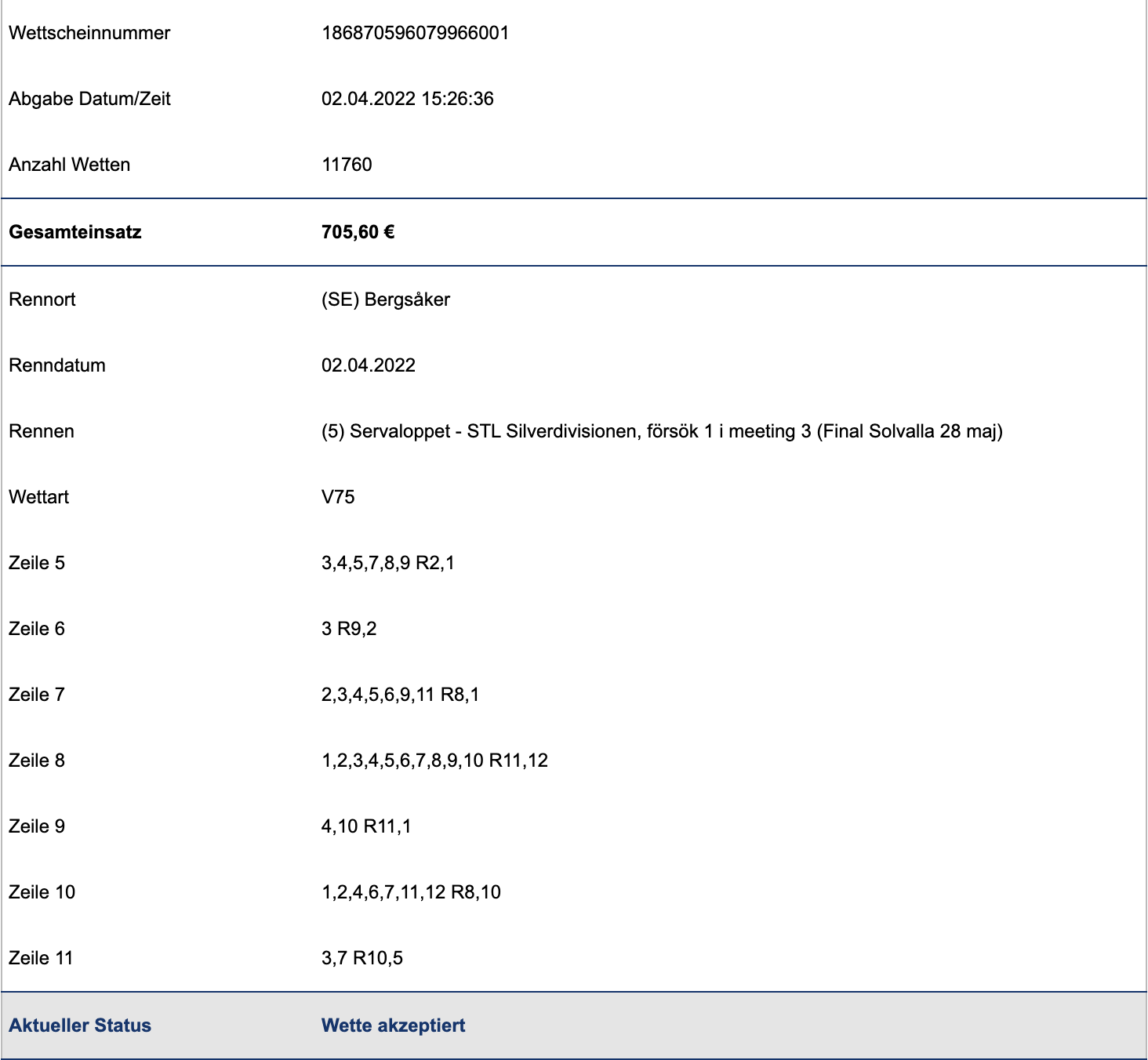Click the Rennen label

pyautogui.click(x=42, y=431)
